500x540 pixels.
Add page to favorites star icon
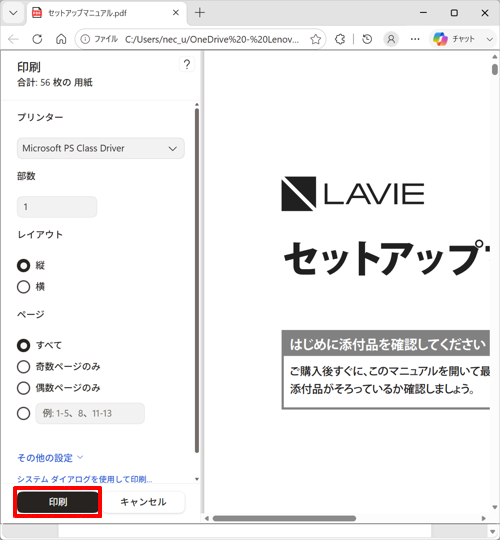[x=315, y=39]
